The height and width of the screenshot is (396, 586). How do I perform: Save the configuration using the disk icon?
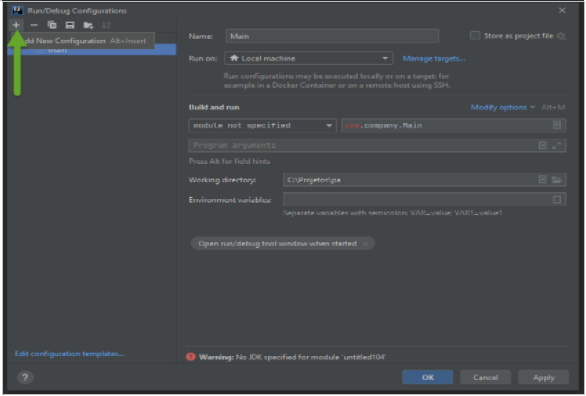[70, 25]
